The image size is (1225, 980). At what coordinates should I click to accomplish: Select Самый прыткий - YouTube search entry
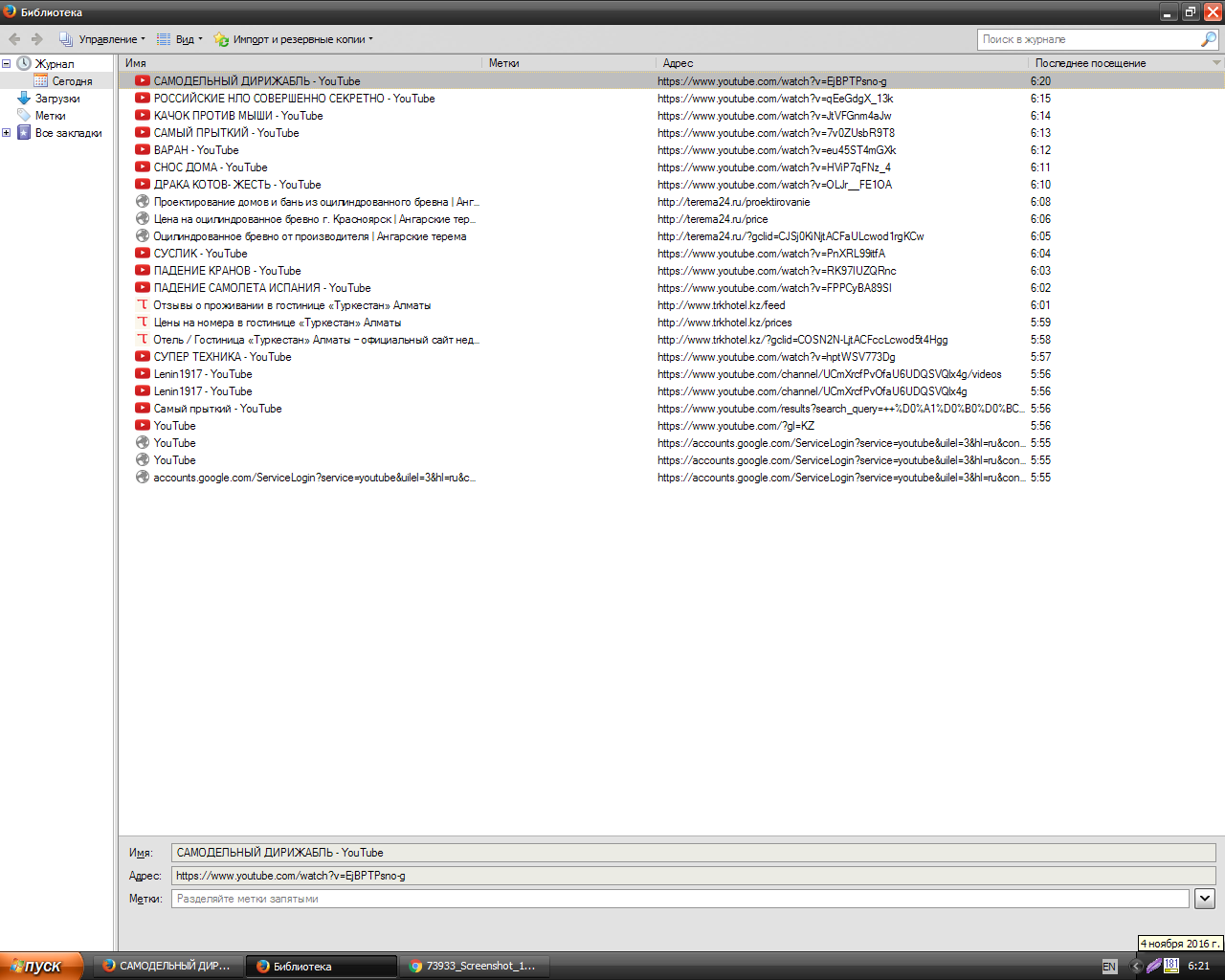(x=671, y=409)
